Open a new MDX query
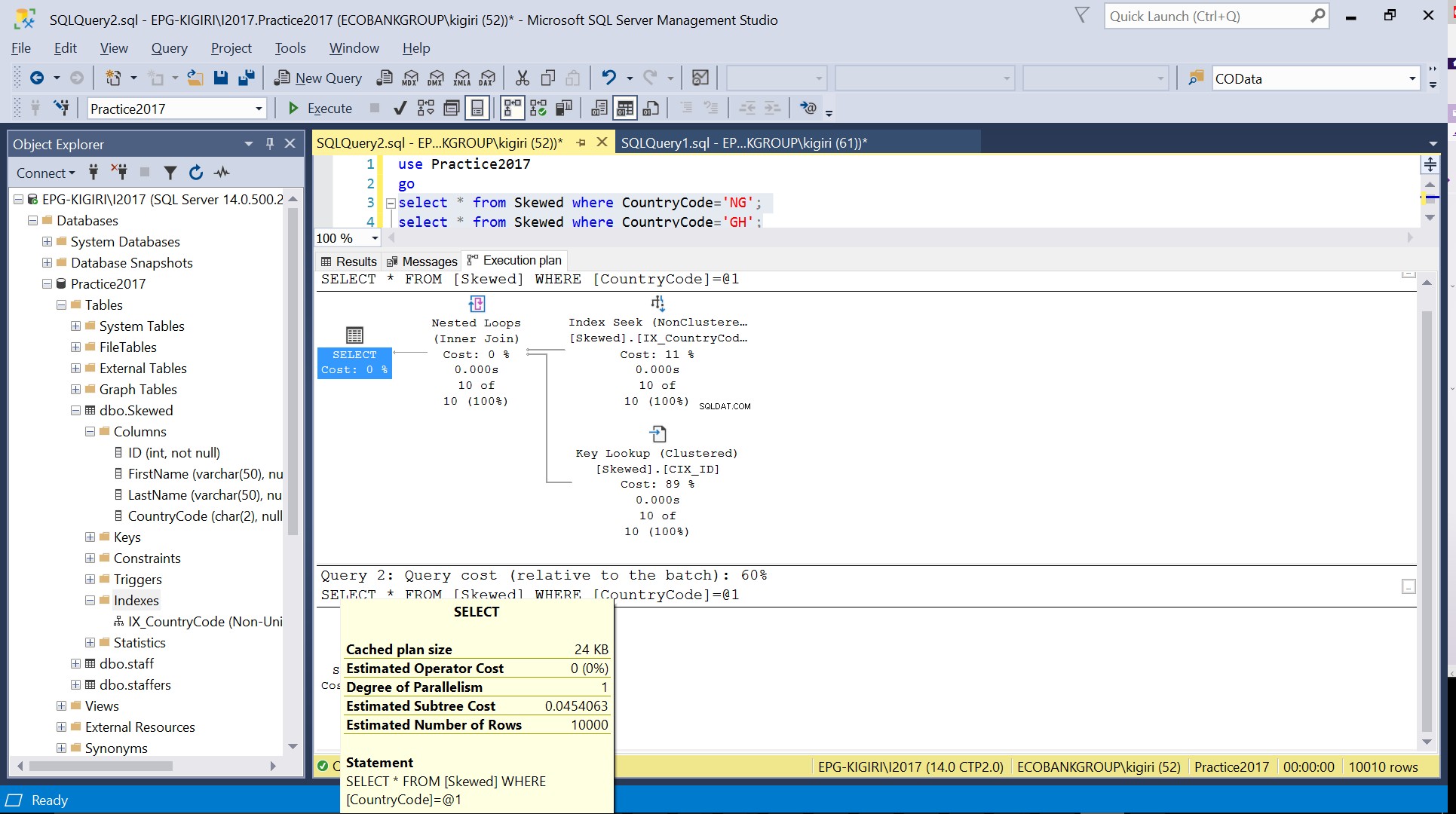This screenshot has height=814, width=1456. pos(410,78)
